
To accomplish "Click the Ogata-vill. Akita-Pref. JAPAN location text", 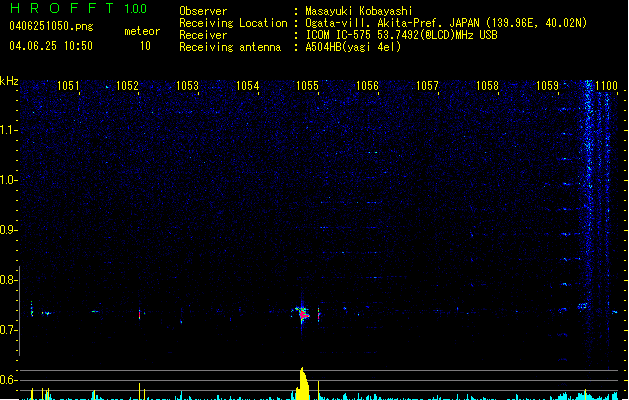I will [446, 23].
